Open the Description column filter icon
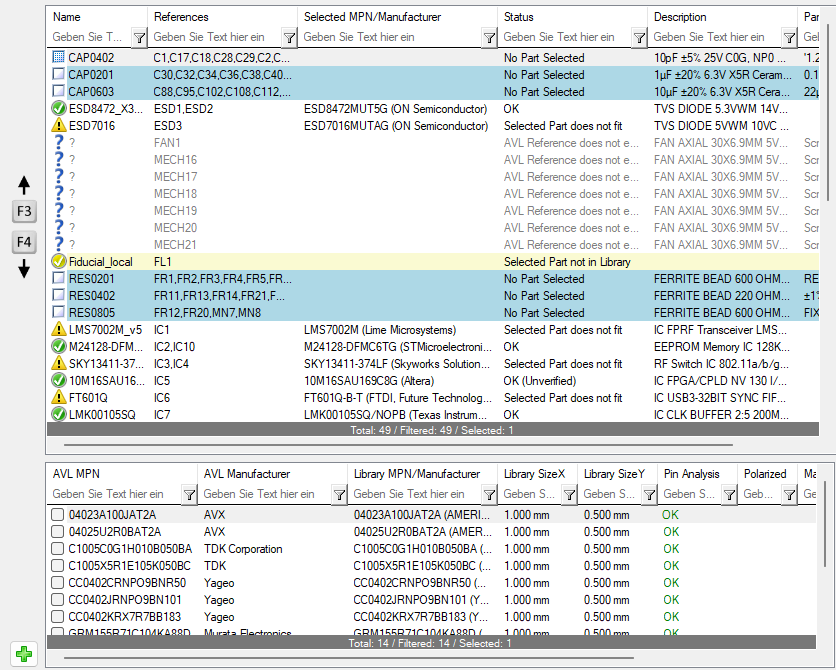This screenshot has height=670, width=836. (789, 38)
